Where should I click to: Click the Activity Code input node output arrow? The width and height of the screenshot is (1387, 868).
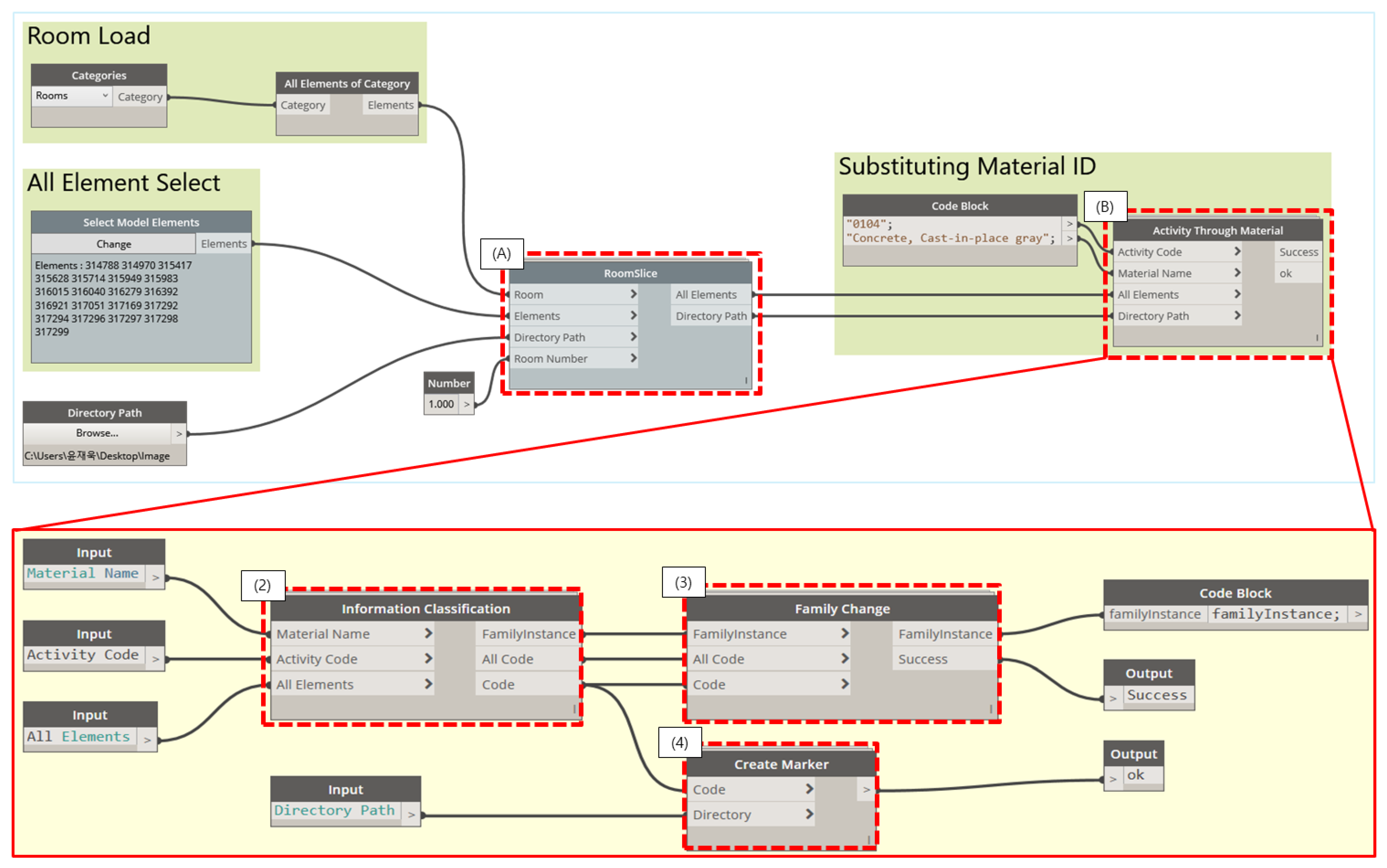click(x=155, y=659)
